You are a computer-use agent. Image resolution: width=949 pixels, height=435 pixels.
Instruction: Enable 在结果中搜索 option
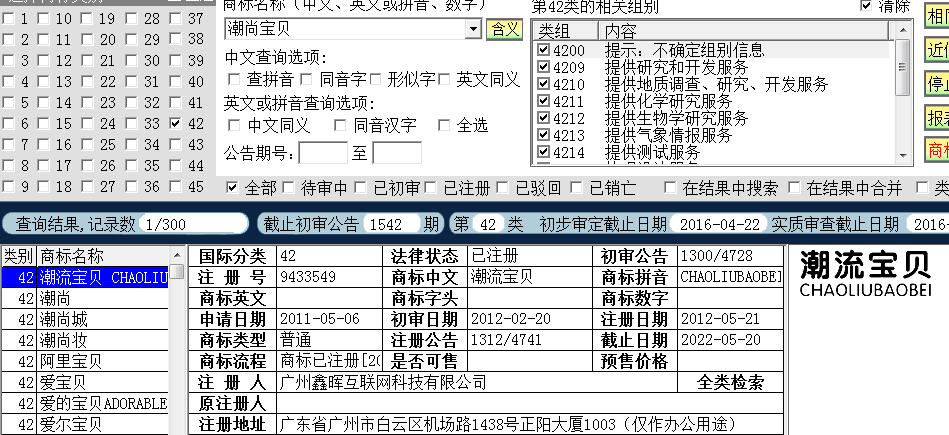[670, 188]
